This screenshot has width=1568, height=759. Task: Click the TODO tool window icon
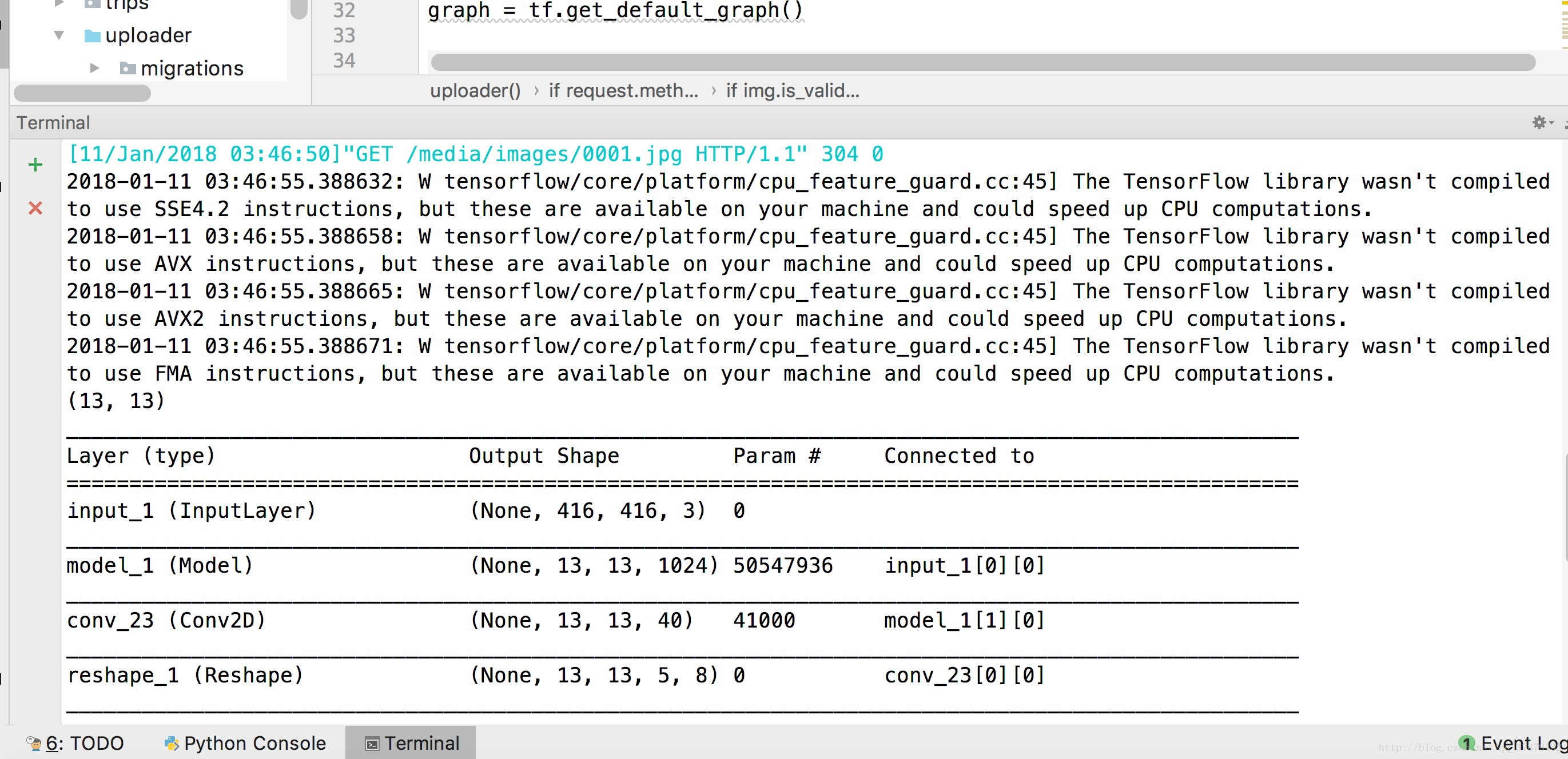(x=34, y=742)
